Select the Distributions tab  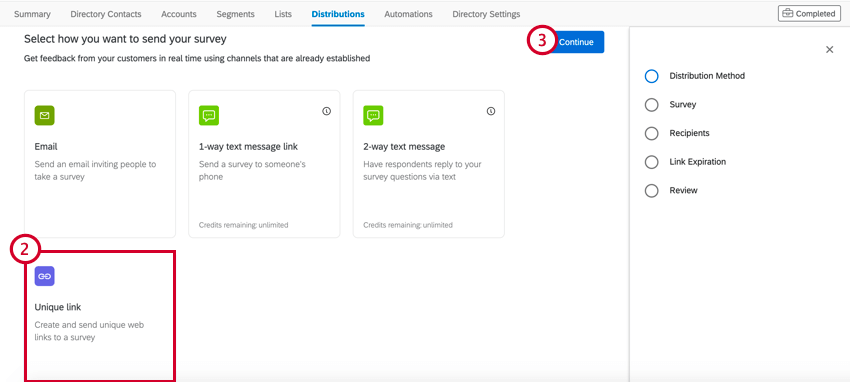tap(338, 14)
